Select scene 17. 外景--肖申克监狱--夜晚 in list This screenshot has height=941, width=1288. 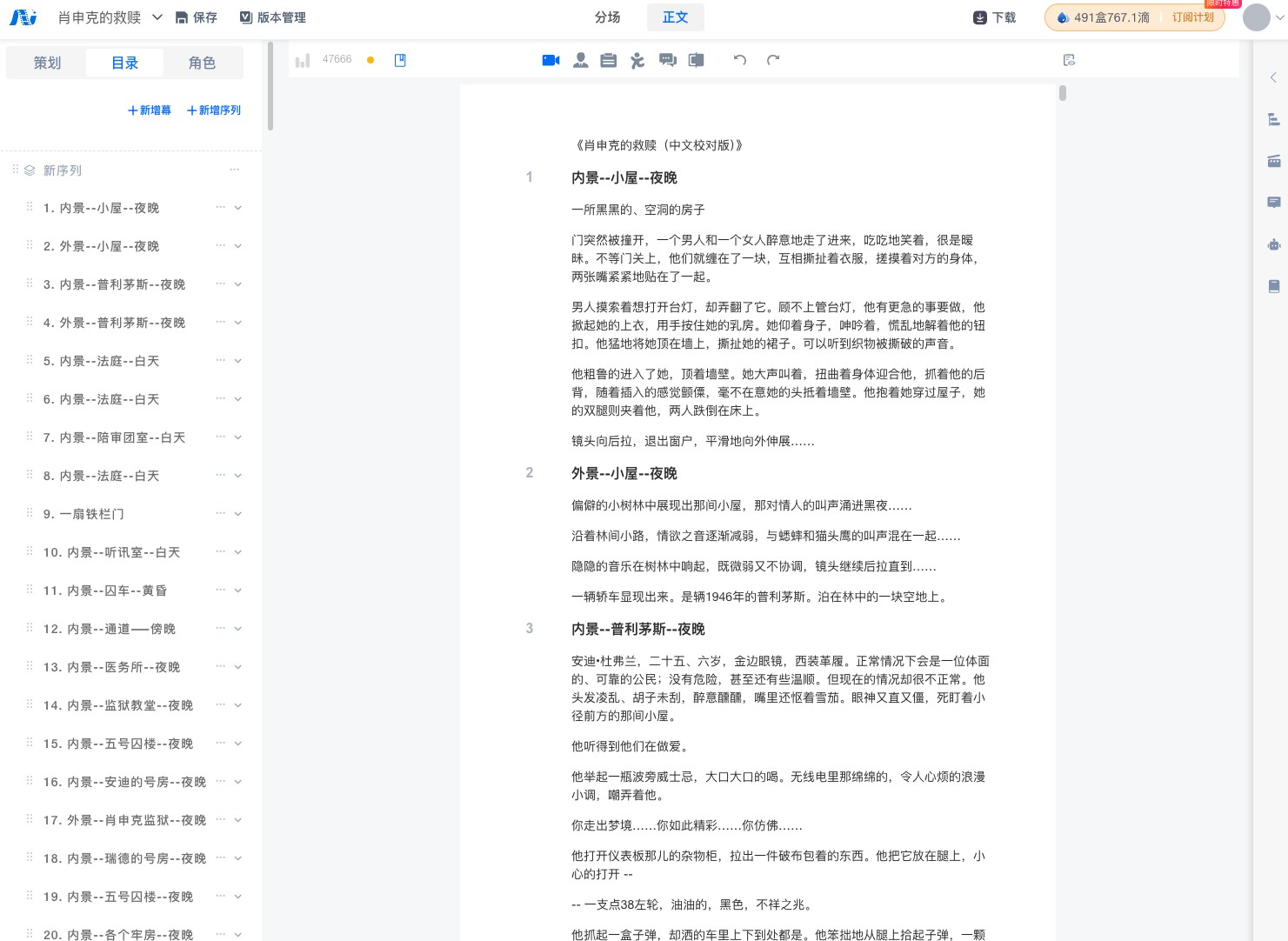point(124,820)
